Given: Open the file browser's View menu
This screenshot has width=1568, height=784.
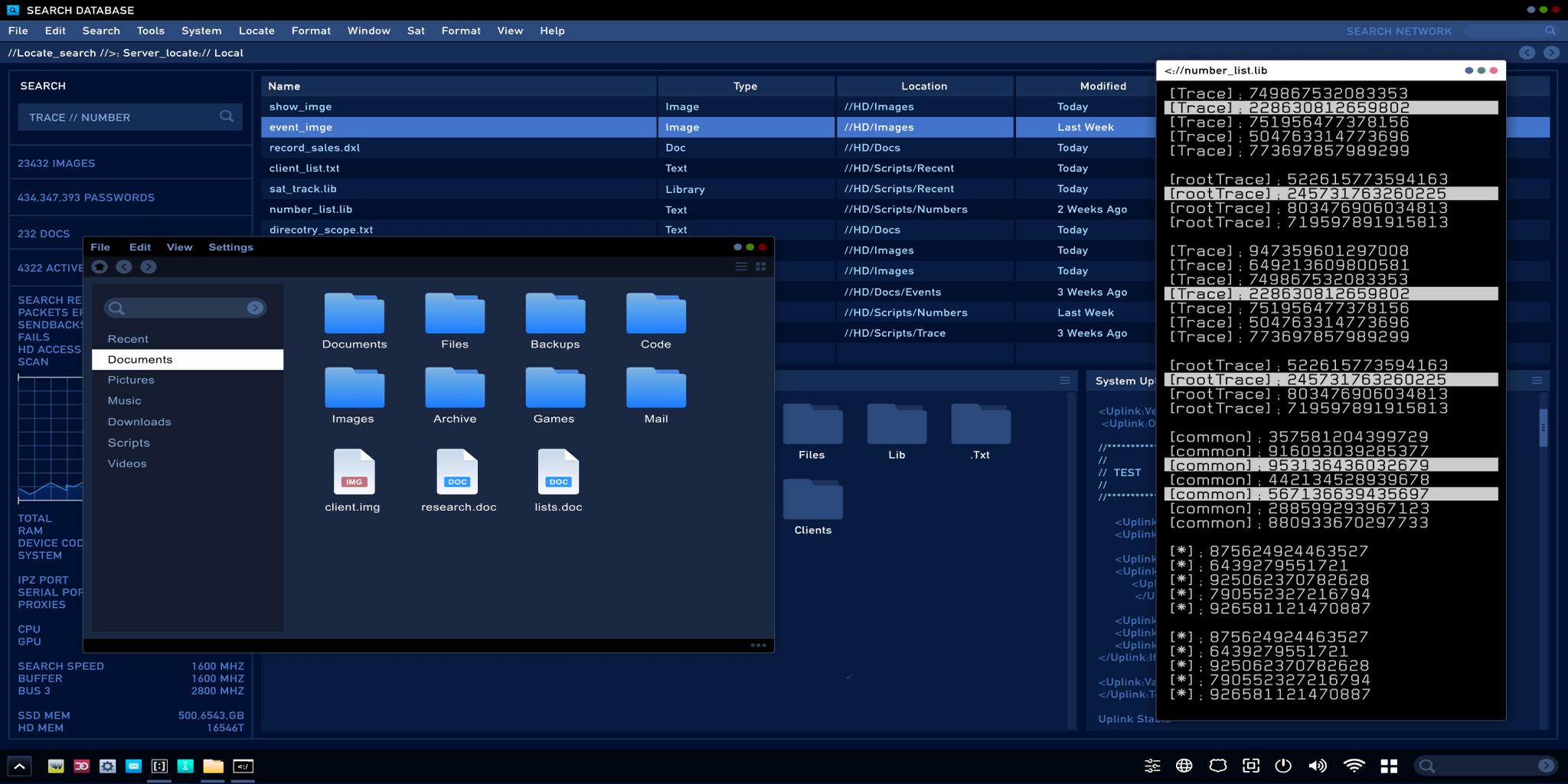Looking at the screenshot, I should tap(179, 247).
